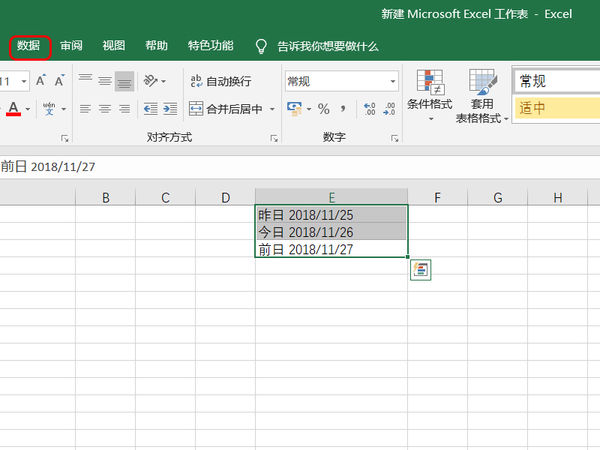
Task: Toggle the bottom vertical align button
Action: pyautogui.click(x=124, y=80)
